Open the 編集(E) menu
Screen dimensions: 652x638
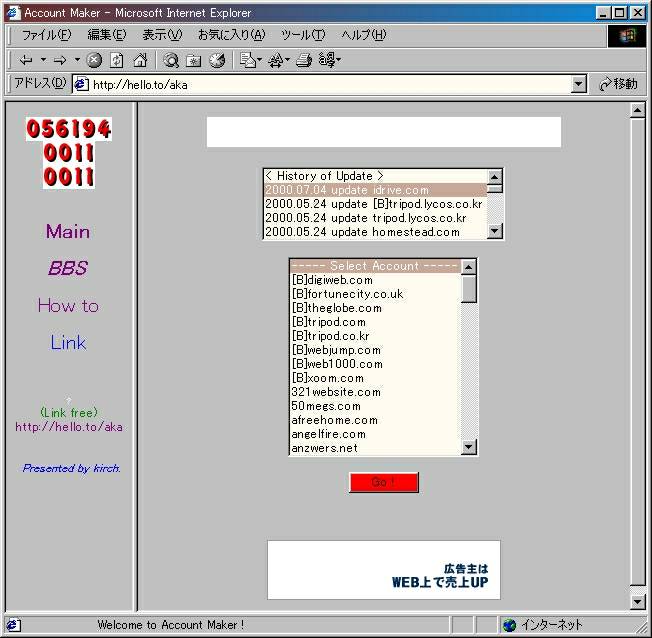106,35
